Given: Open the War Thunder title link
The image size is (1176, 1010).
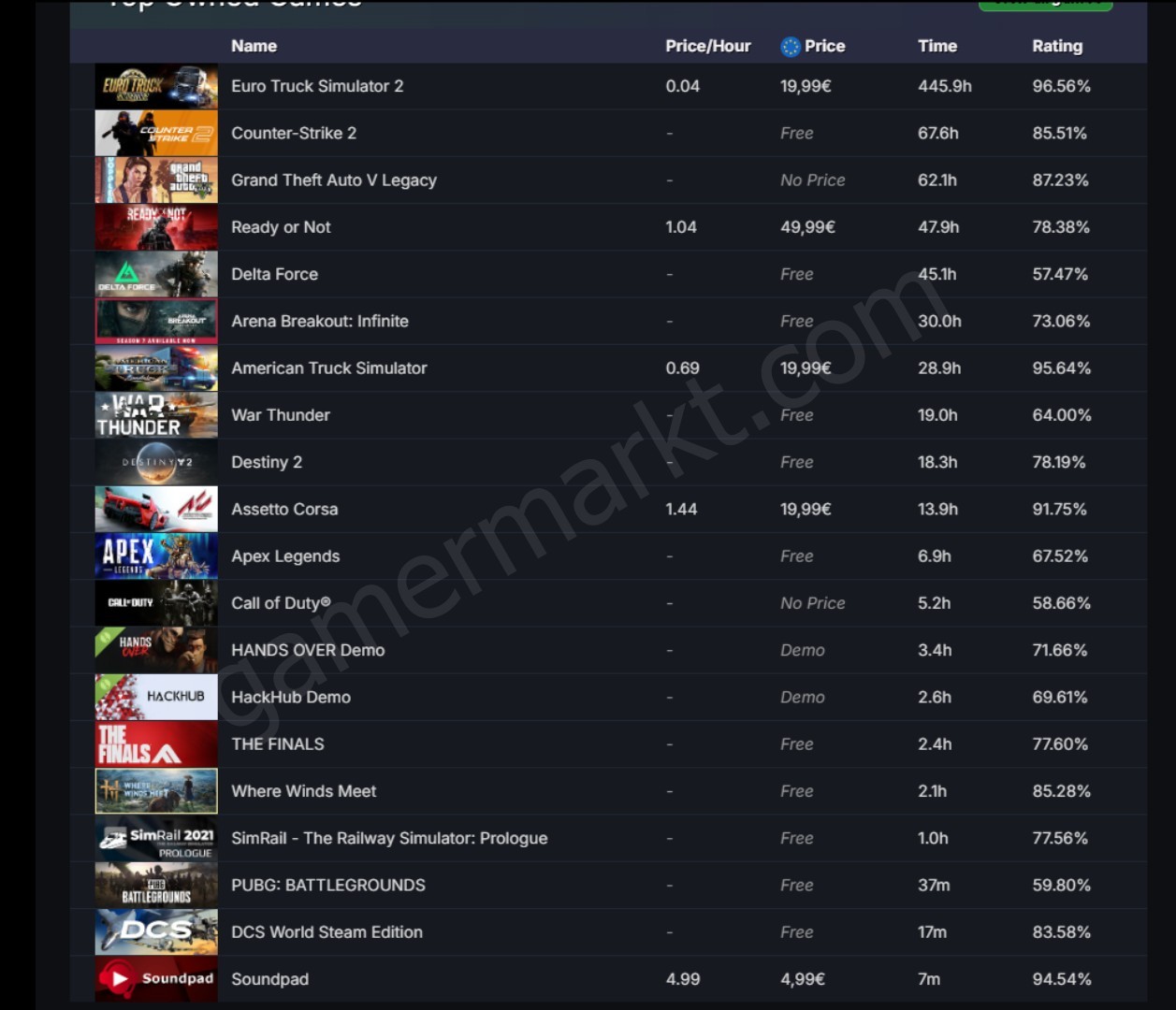Looking at the screenshot, I should coord(281,415).
